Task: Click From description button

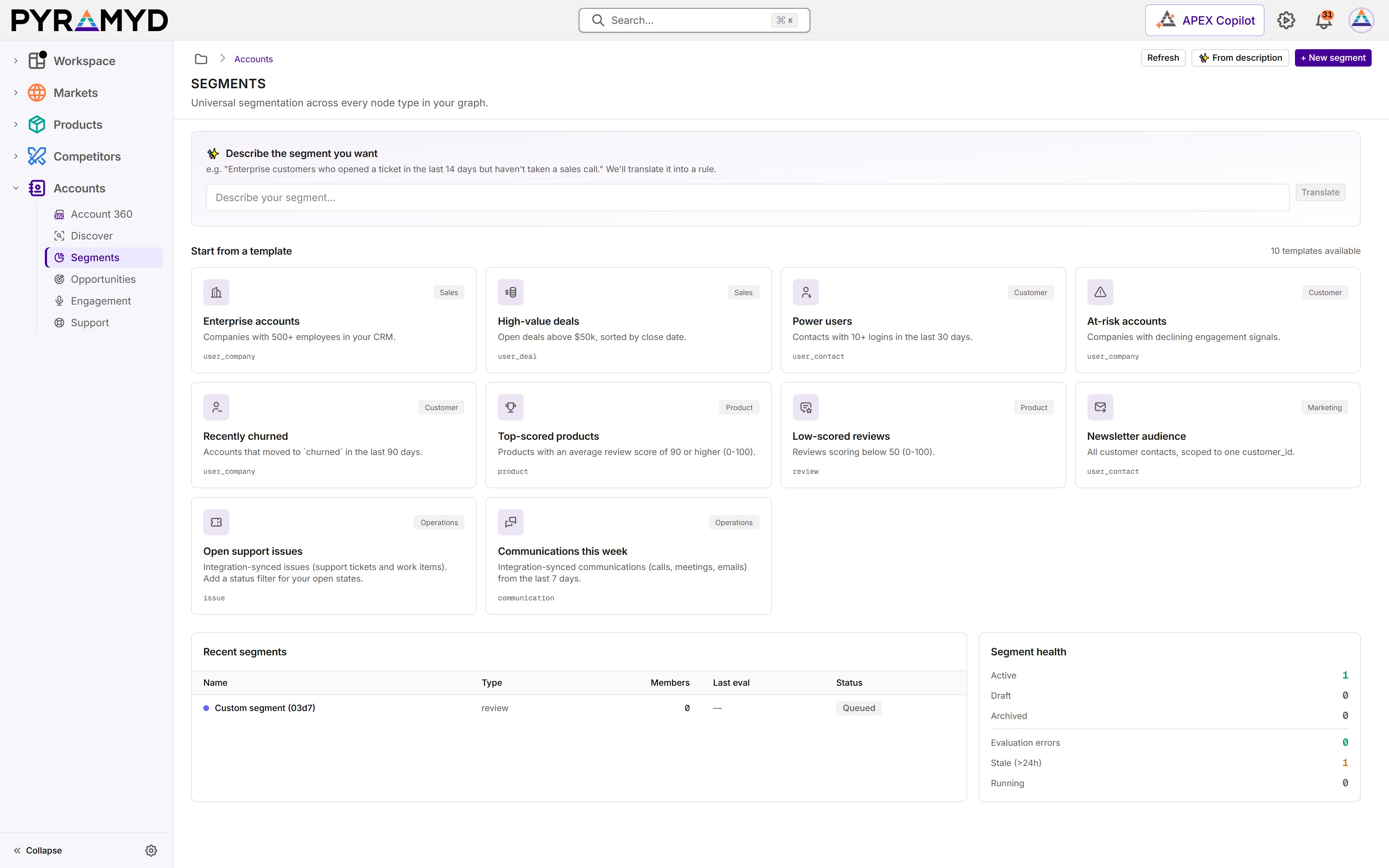Action: (x=1240, y=58)
